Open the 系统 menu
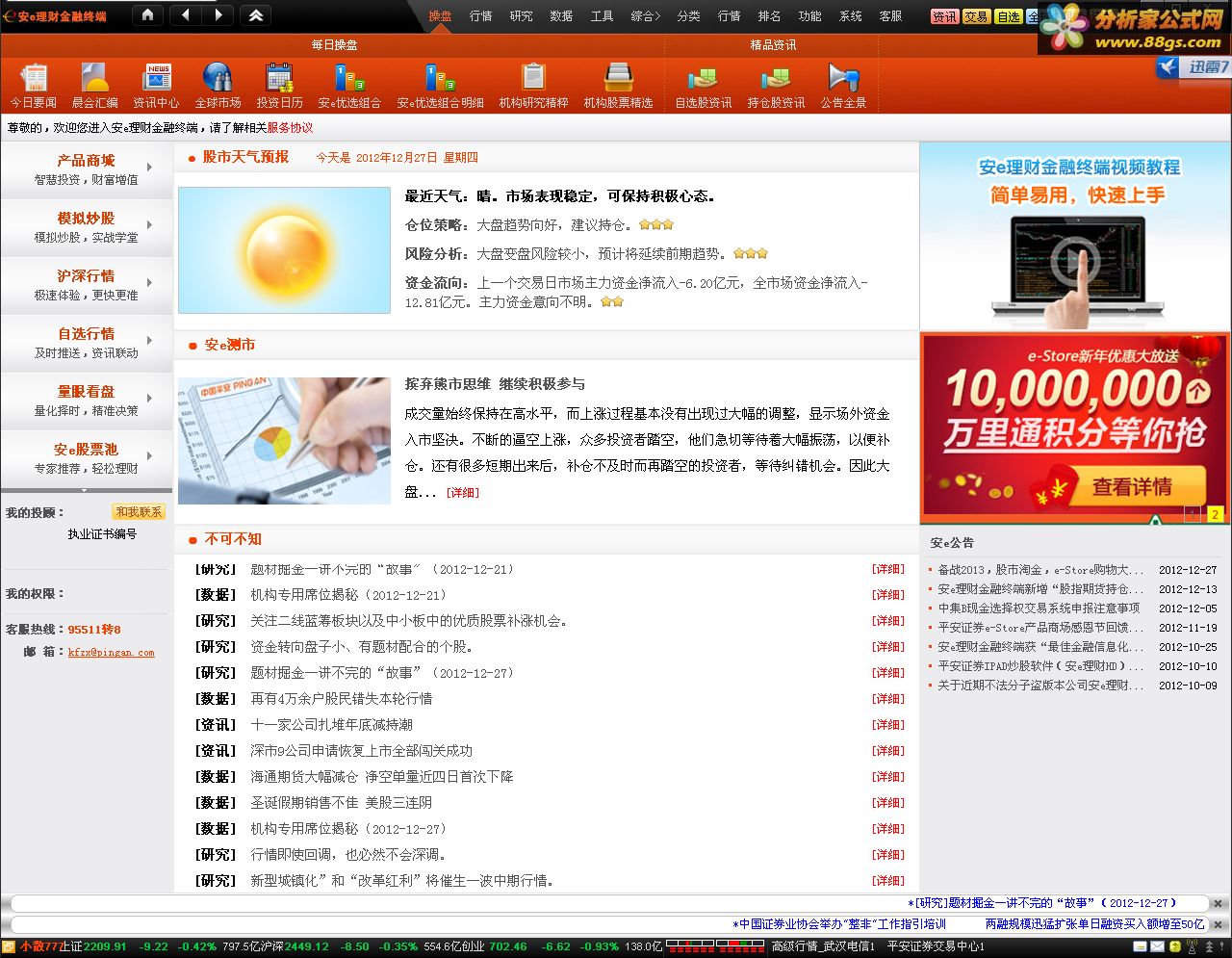This screenshot has height=958, width=1232. [x=850, y=16]
